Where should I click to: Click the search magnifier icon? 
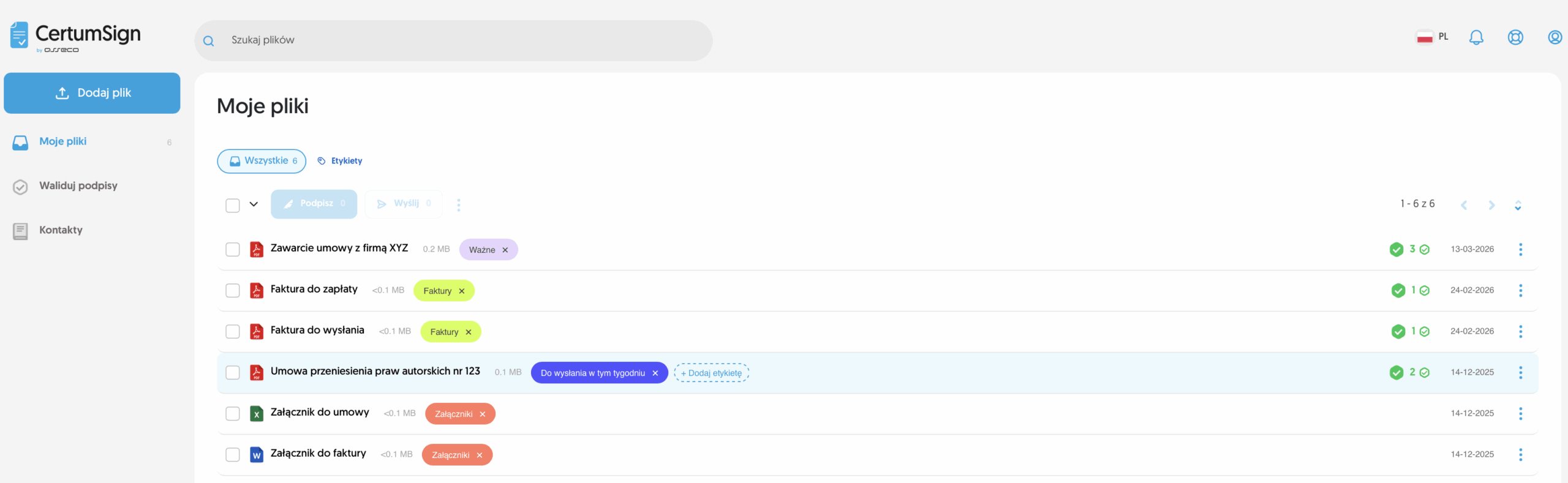point(209,41)
